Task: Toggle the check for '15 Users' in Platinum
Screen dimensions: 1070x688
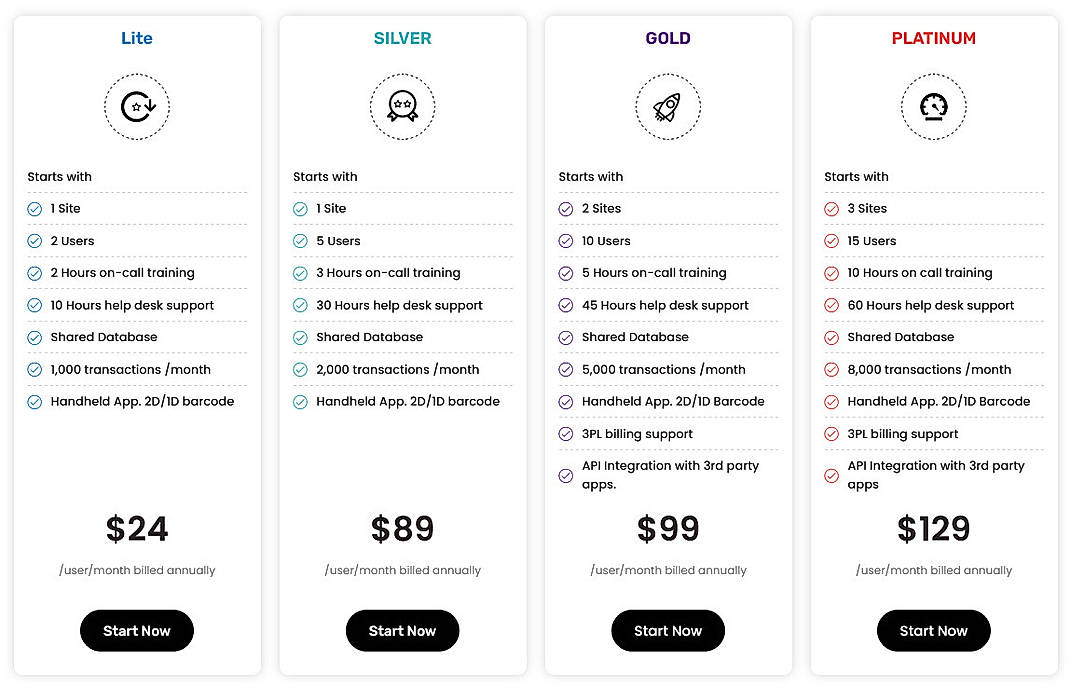Action: [x=831, y=240]
